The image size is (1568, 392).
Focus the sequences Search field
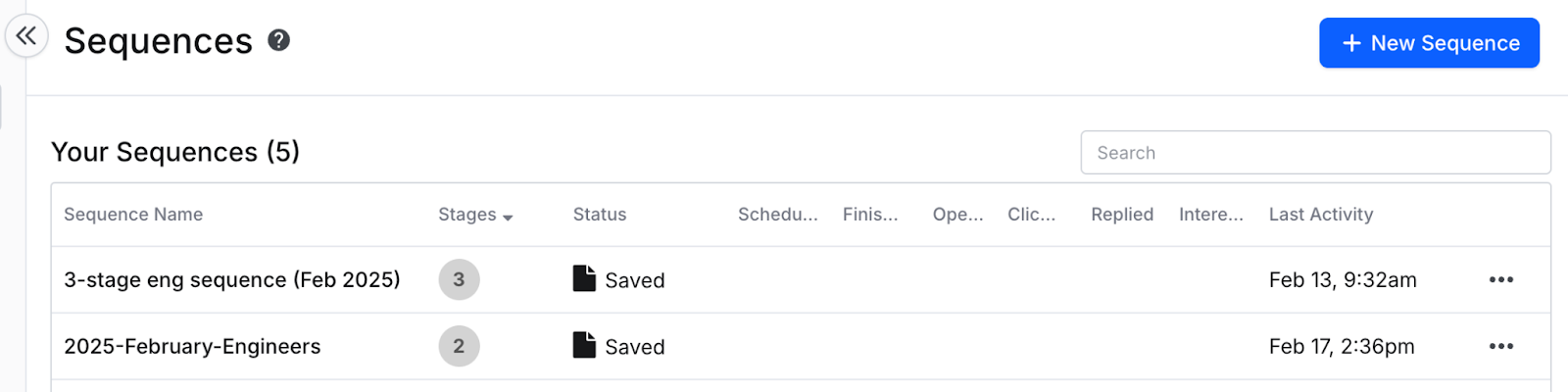(x=1315, y=153)
